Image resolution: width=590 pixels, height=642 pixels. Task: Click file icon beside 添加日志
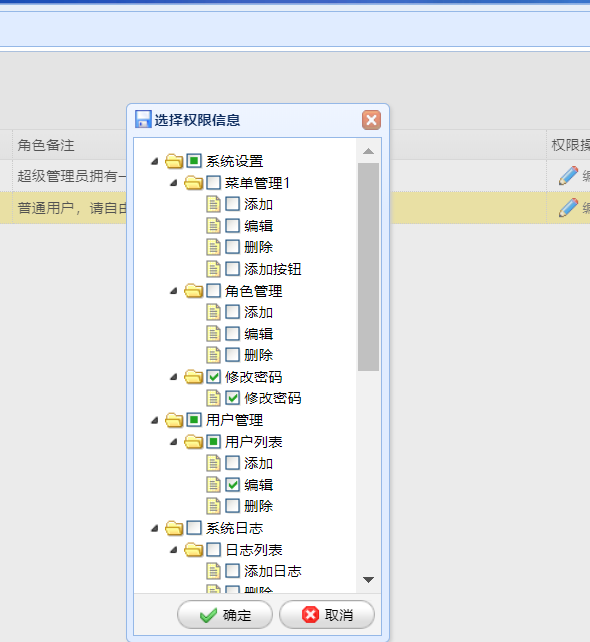click(x=213, y=571)
